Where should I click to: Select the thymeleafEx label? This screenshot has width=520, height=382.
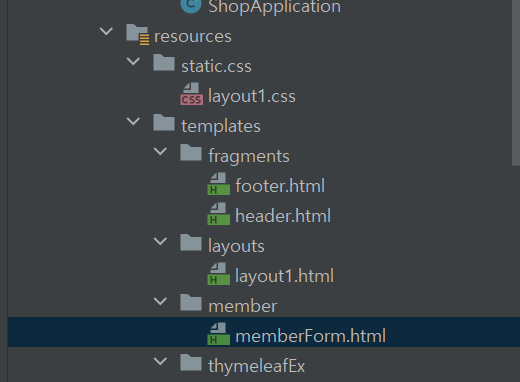pyautogui.click(x=257, y=367)
